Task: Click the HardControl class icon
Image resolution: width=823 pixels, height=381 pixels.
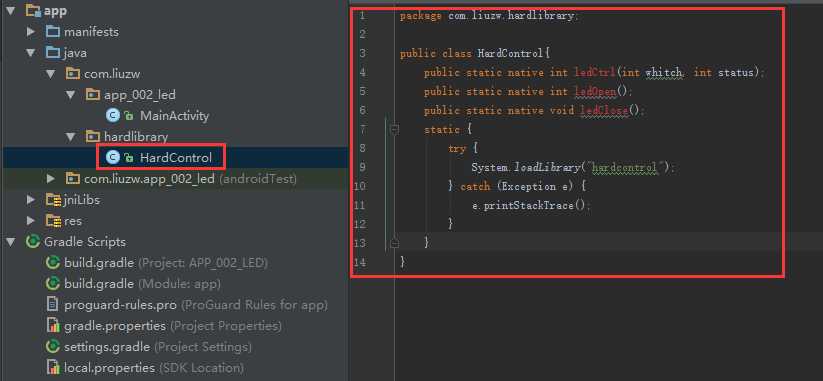Action: (x=112, y=157)
